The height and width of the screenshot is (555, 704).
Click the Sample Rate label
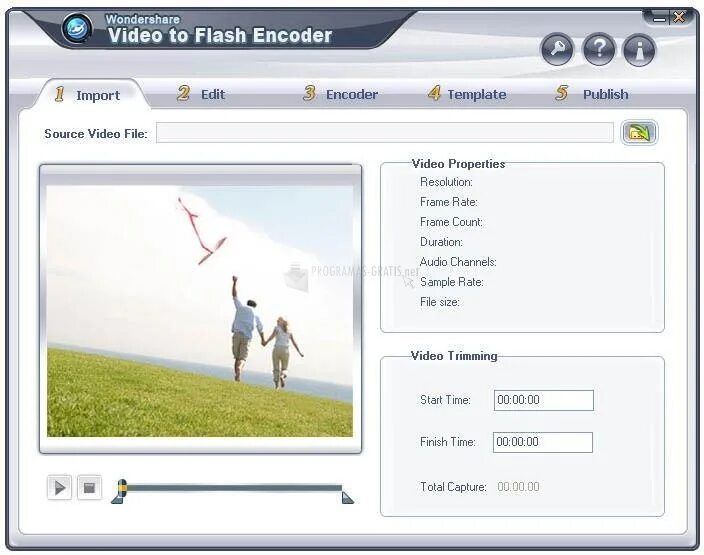[452, 282]
